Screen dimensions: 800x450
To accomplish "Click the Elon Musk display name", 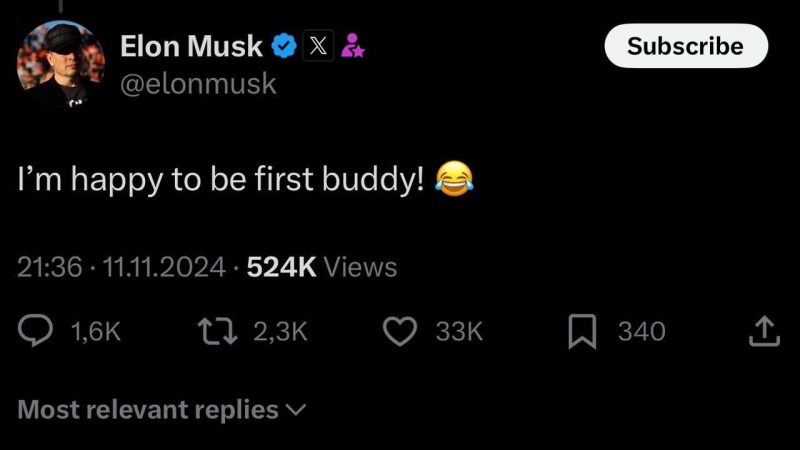I will pos(191,46).
